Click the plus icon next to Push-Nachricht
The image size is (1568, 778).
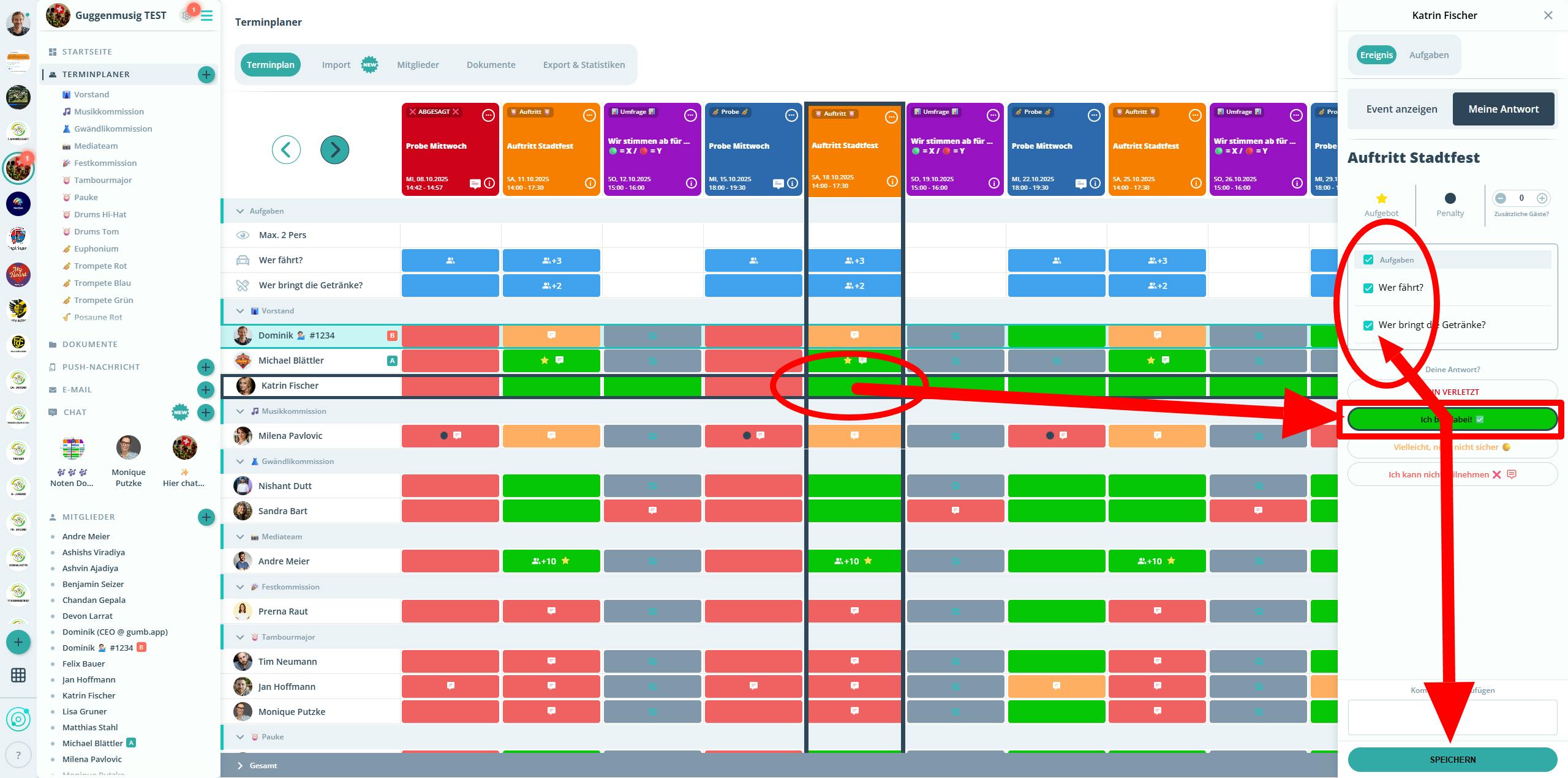click(x=206, y=367)
